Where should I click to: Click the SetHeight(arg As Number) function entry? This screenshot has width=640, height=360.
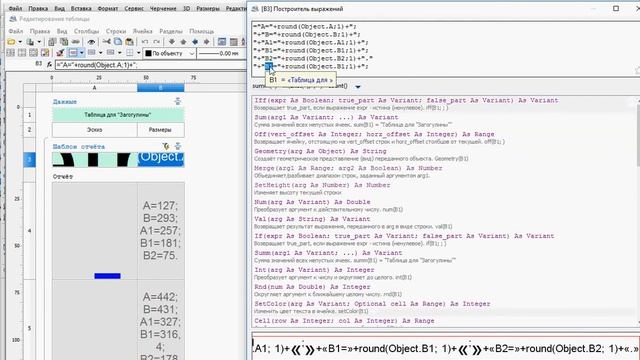[322, 185]
